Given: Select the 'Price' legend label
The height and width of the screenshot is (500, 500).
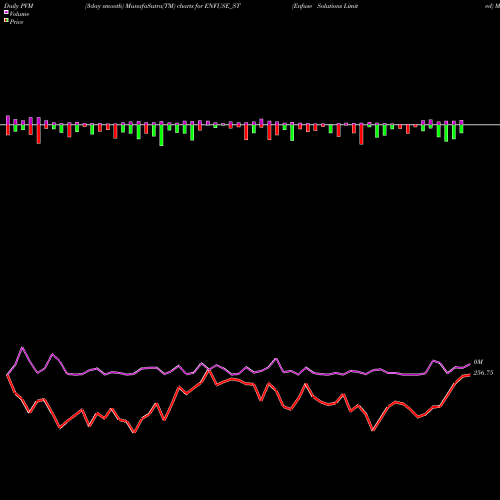Looking at the screenshot, I should [x=16, y=22].
